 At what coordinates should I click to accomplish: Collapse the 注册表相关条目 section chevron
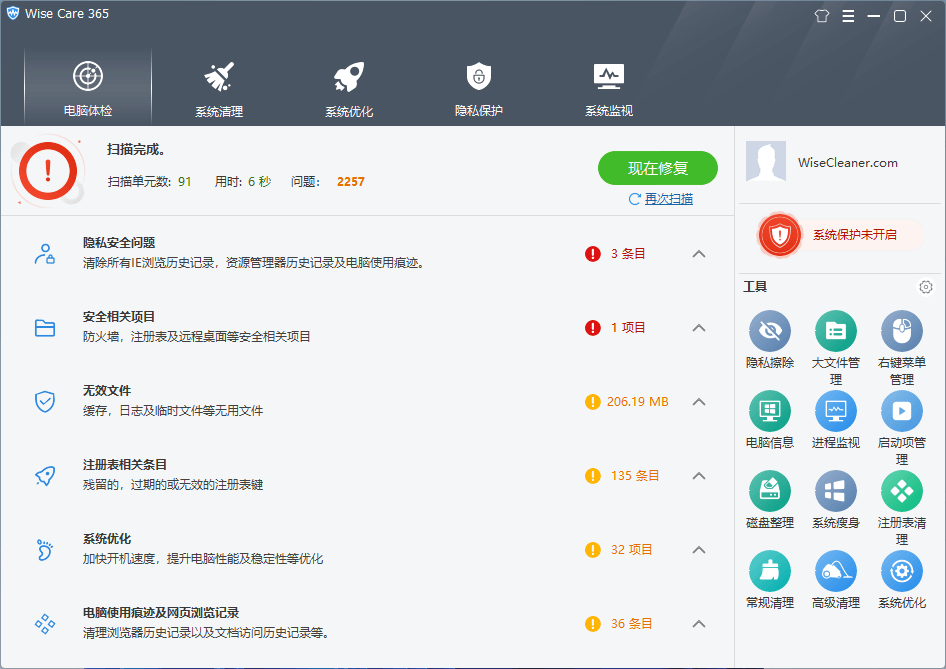pos(699,476)
